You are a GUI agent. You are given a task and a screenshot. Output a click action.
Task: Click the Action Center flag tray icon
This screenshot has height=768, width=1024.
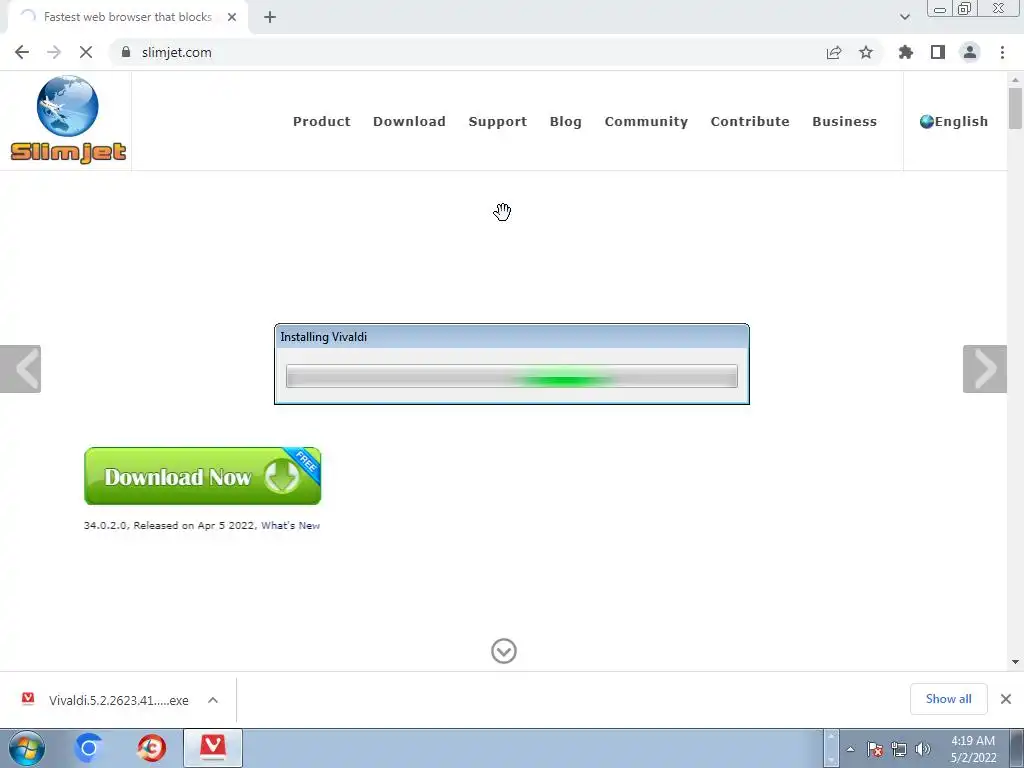coord(875,749)
